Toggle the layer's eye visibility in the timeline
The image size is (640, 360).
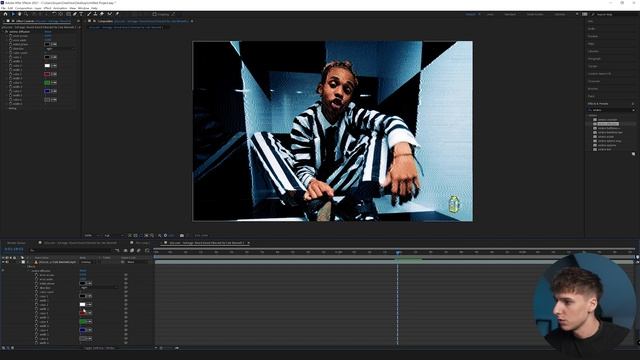(x=3, y=262)
